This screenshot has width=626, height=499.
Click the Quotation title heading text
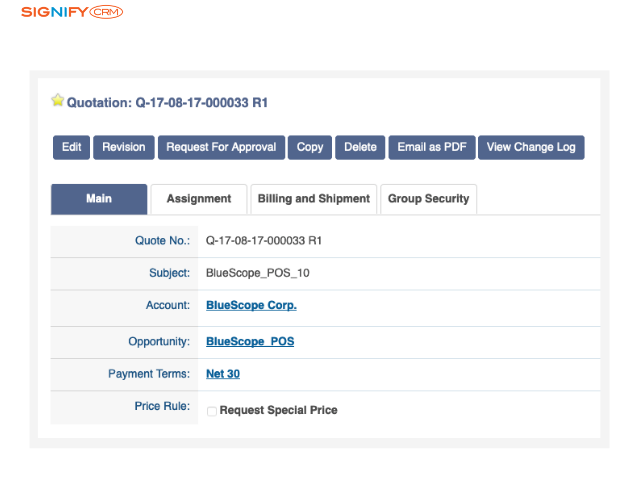click(x=167, y=103)
